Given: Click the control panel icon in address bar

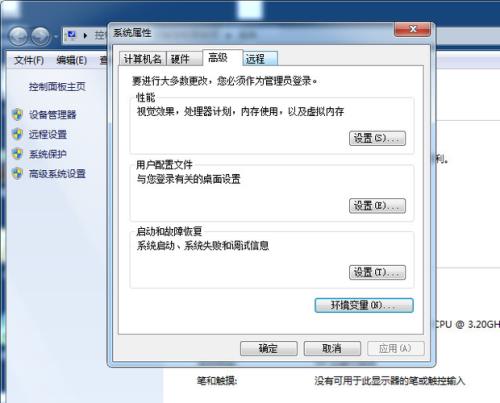Looking at the screenshot, I should [72, 35].
